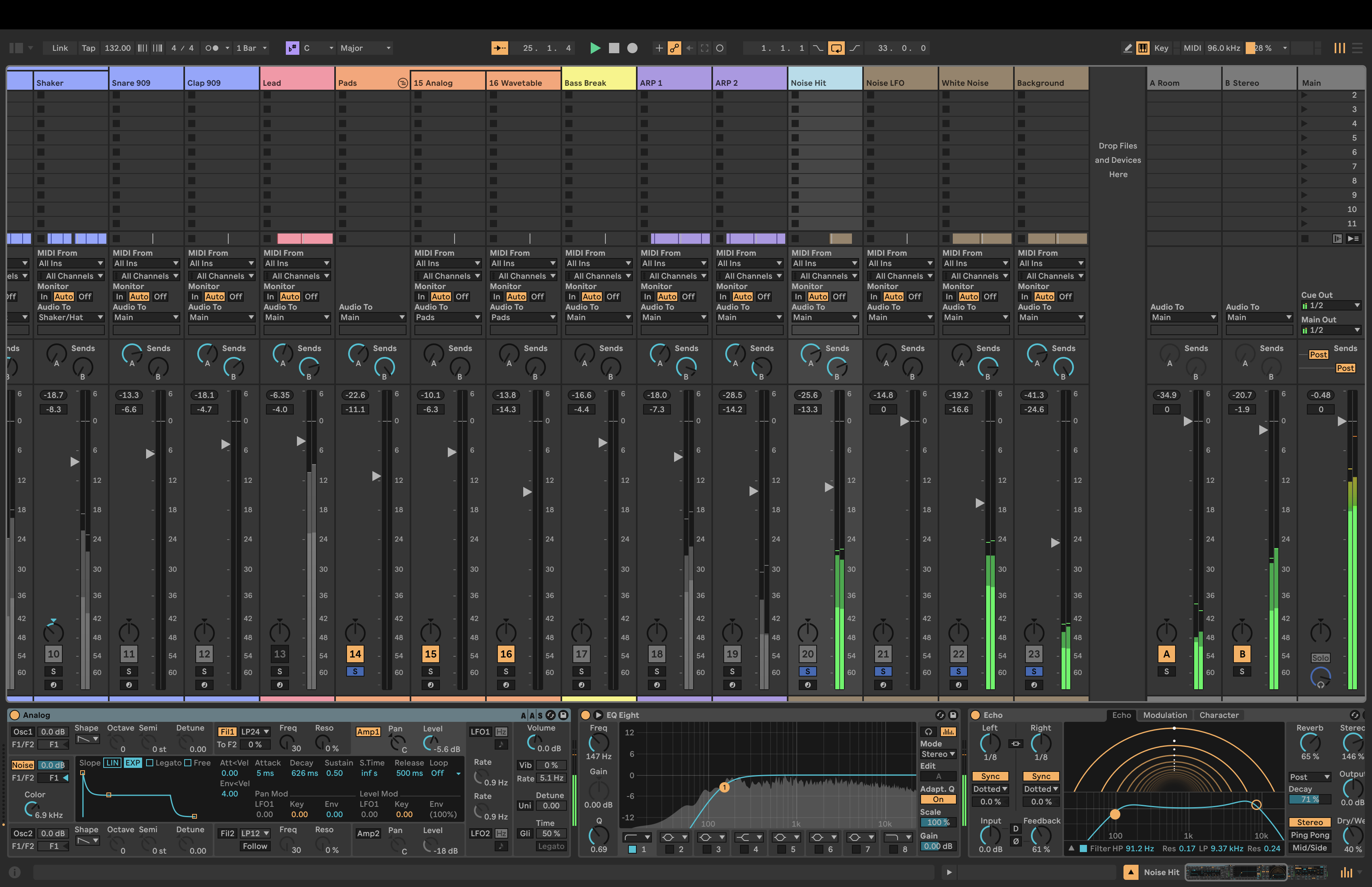Unsolo the Pads track
Viewport: 1372px width, 887px height.
(355, 671)
